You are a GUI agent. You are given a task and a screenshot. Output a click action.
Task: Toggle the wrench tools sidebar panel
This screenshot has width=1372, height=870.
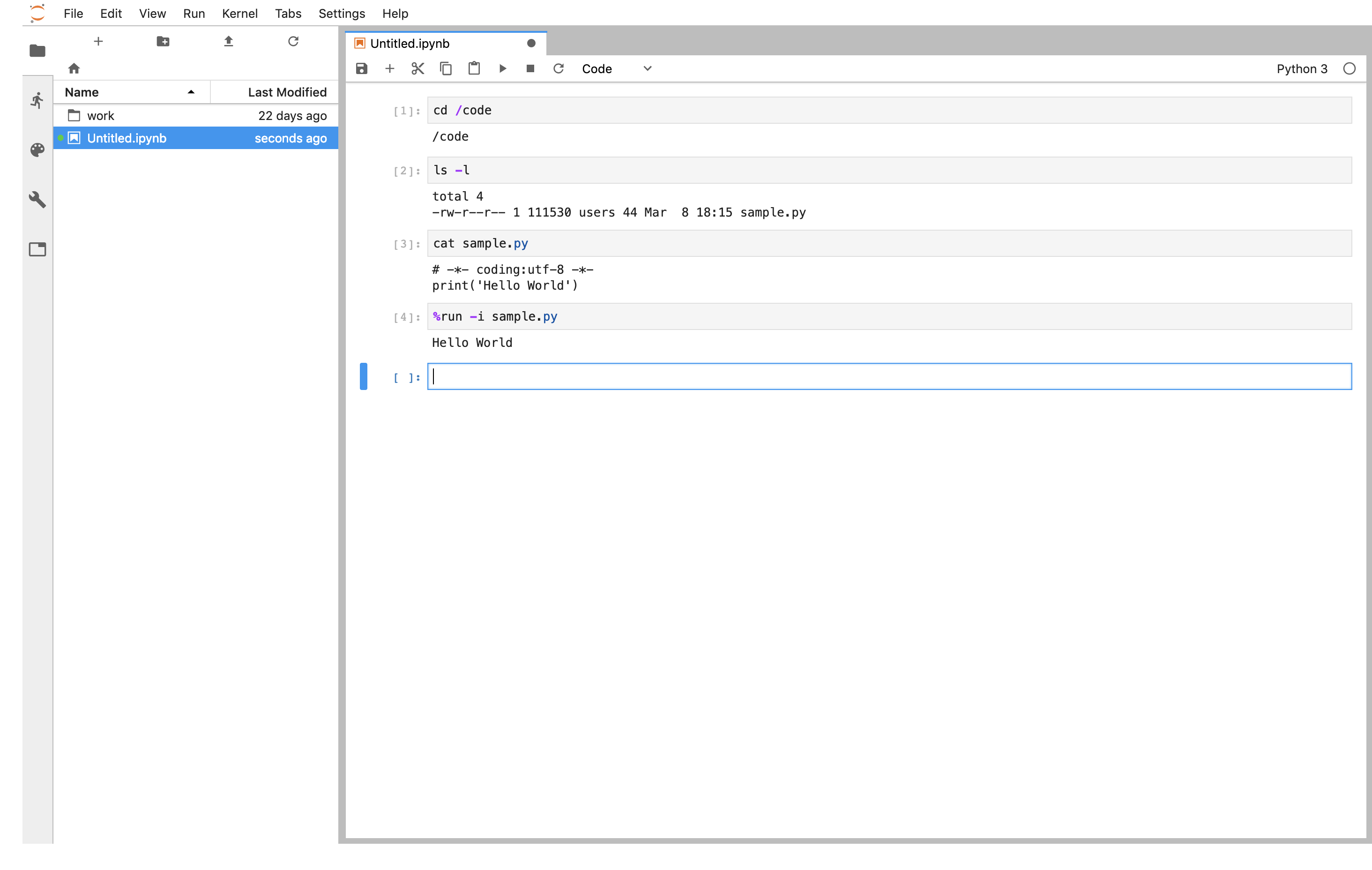[x=37, y=200]
